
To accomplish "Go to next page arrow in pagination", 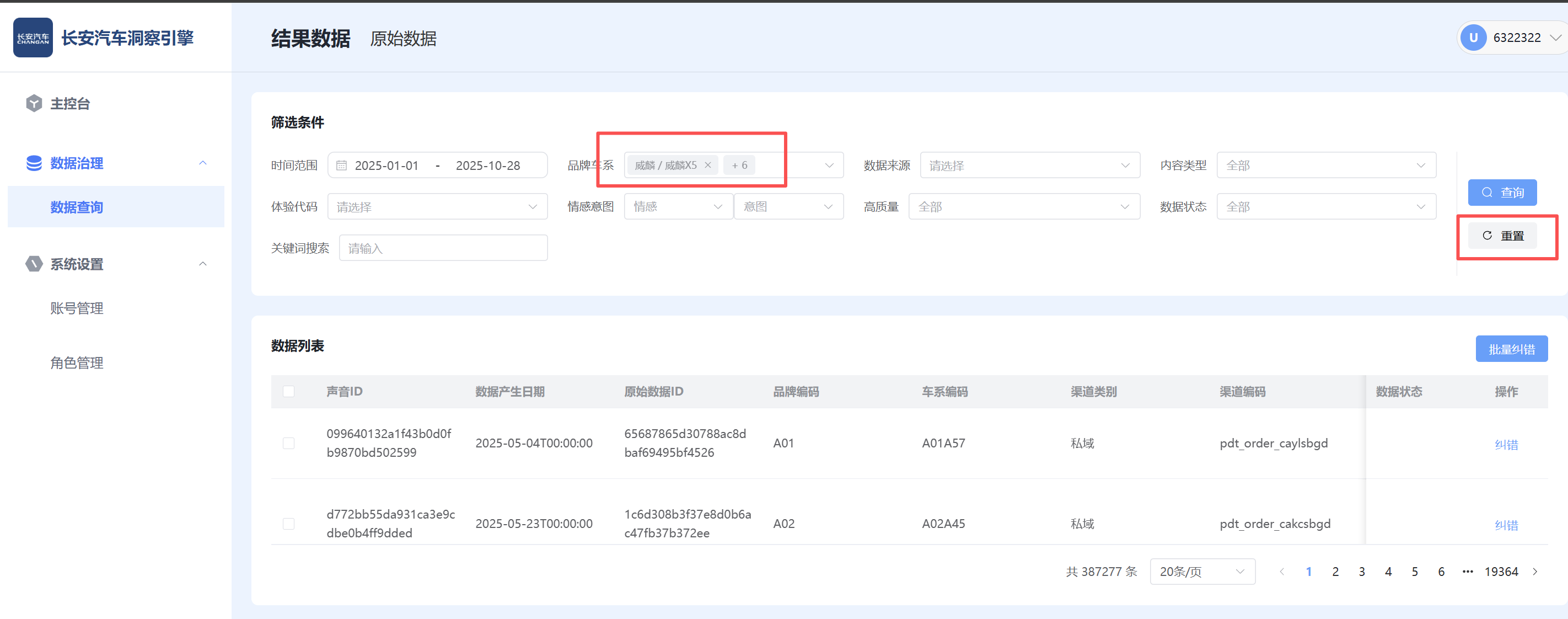I will (x=1535, y=572).
